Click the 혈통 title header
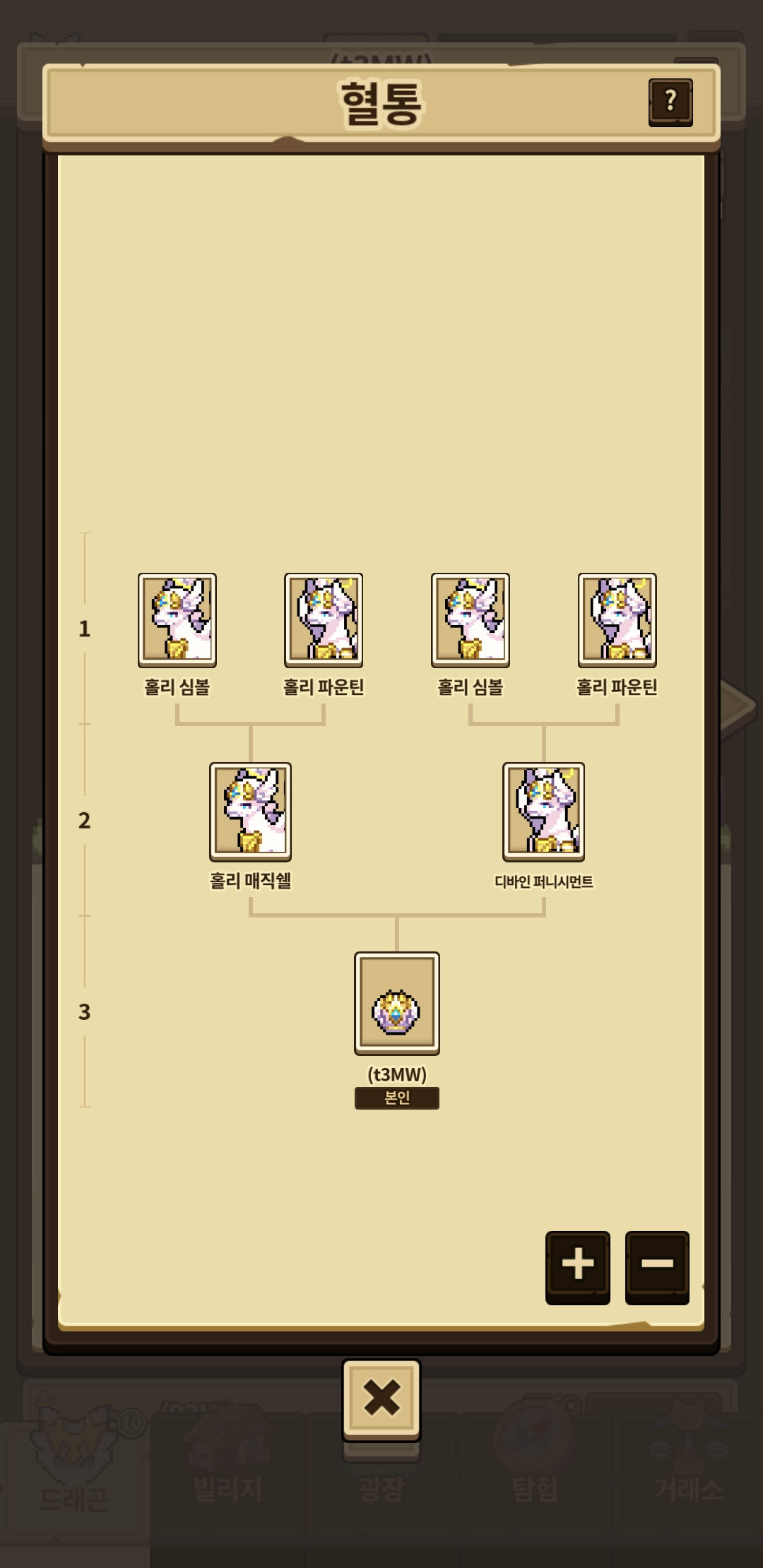This screenshot has width=763, height=1568. point(381,104)
